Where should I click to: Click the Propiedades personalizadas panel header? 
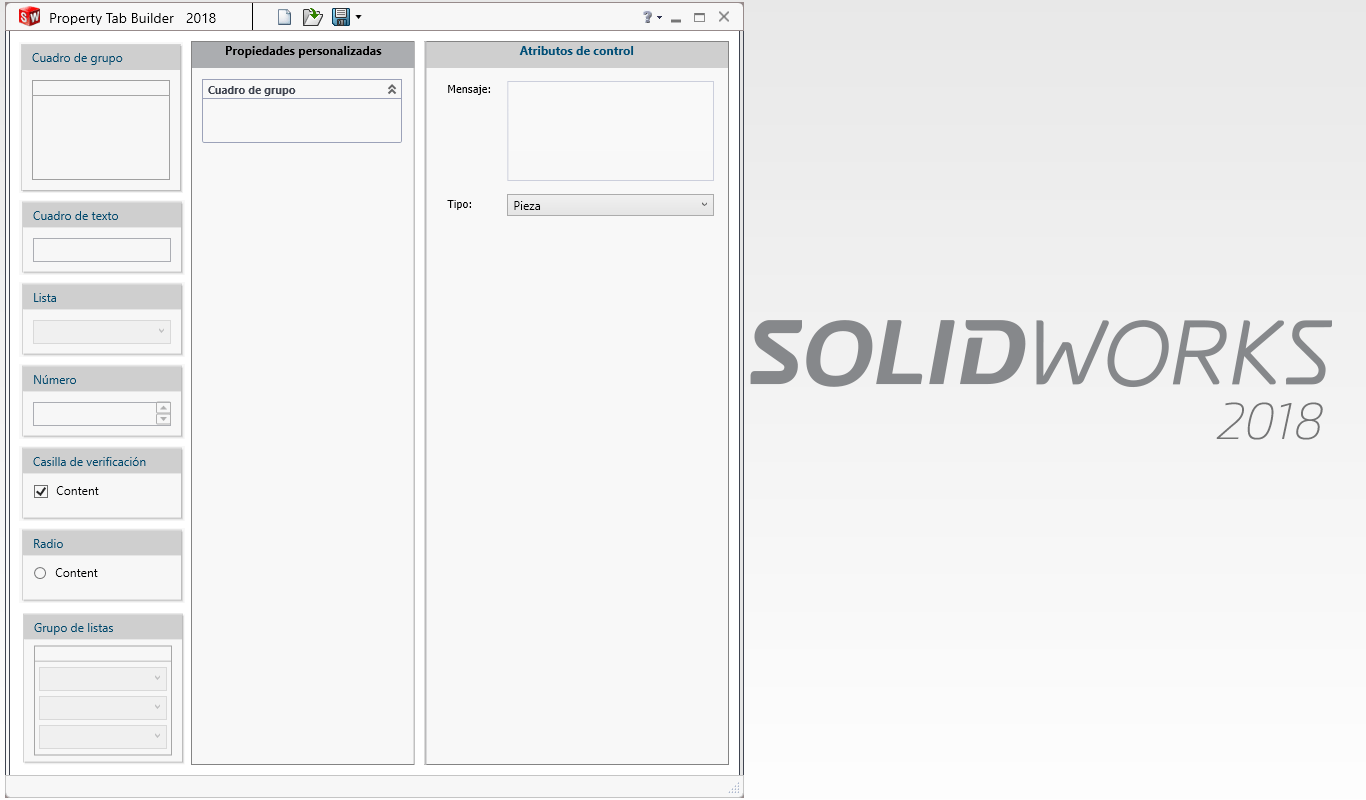click(303, 54)
